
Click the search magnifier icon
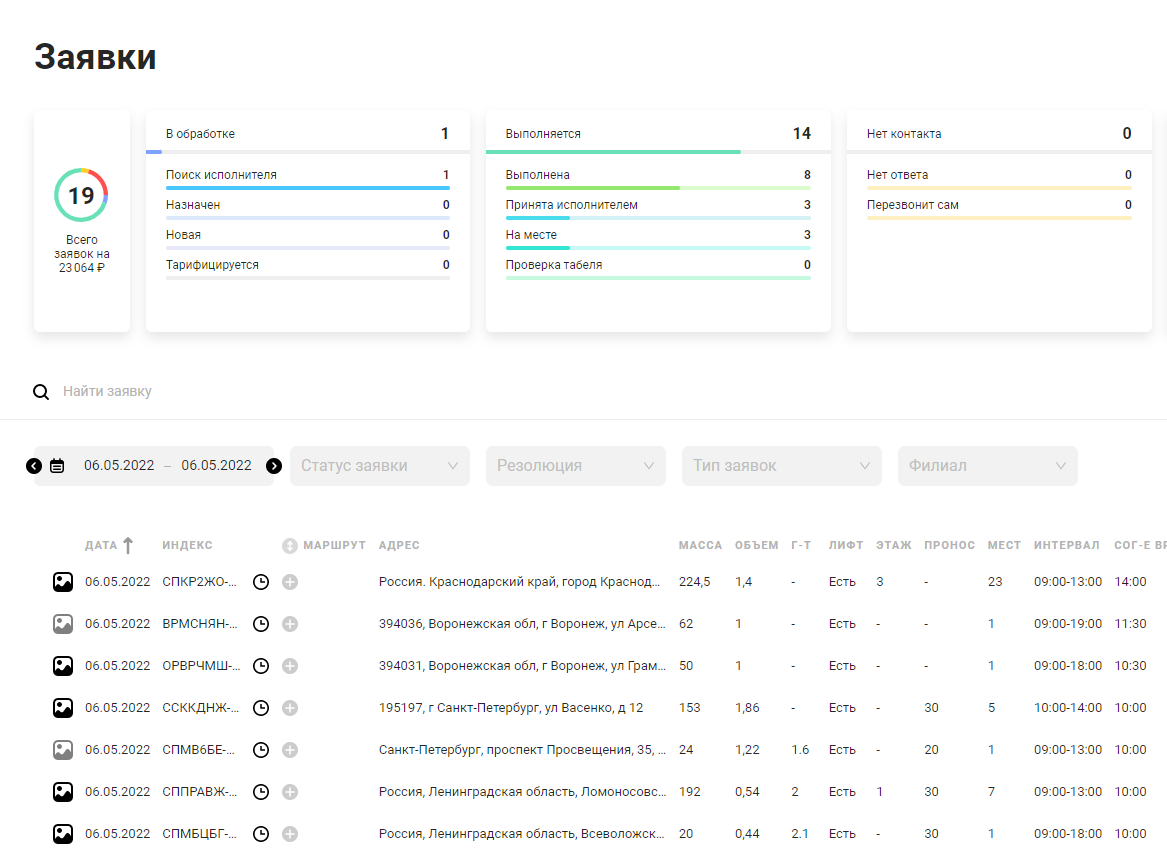pos(41,392)
